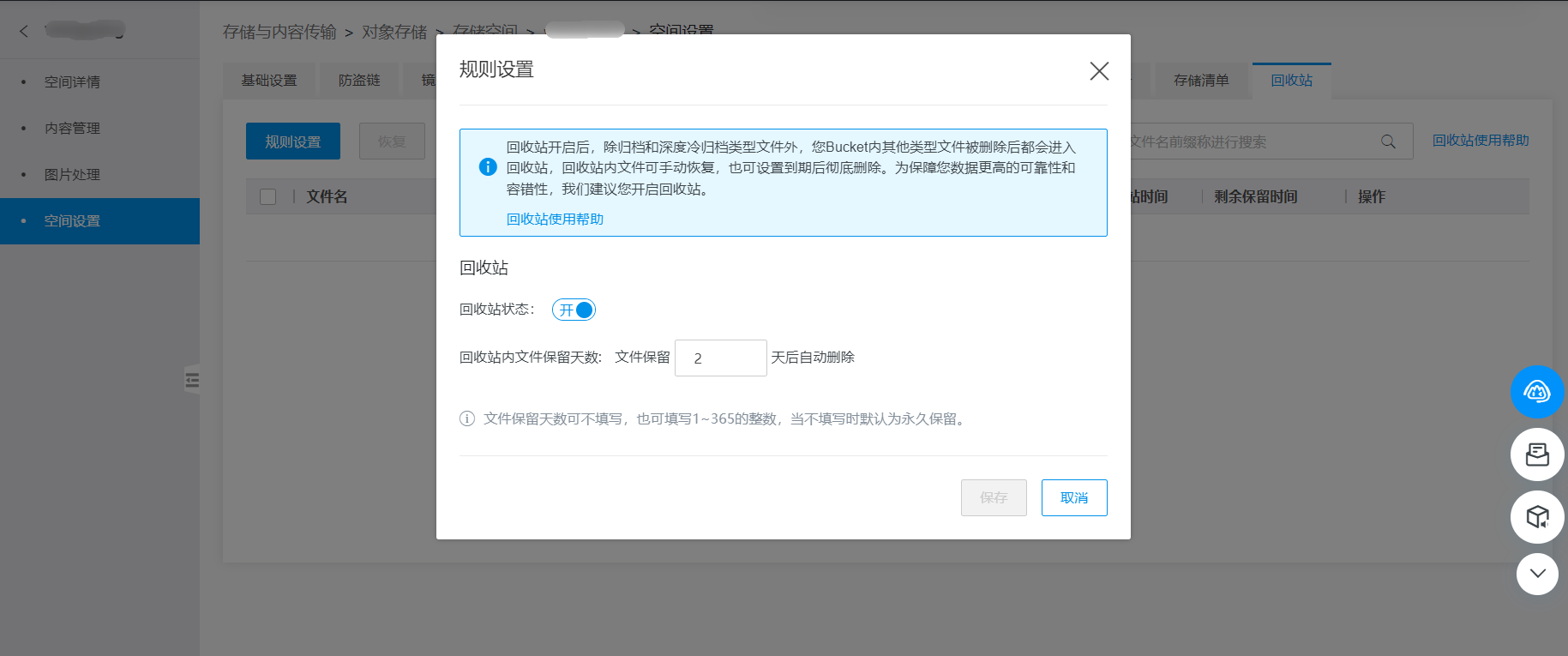
Task: Select 空间设置 in the sidebar
Action: tap(99, 221)
